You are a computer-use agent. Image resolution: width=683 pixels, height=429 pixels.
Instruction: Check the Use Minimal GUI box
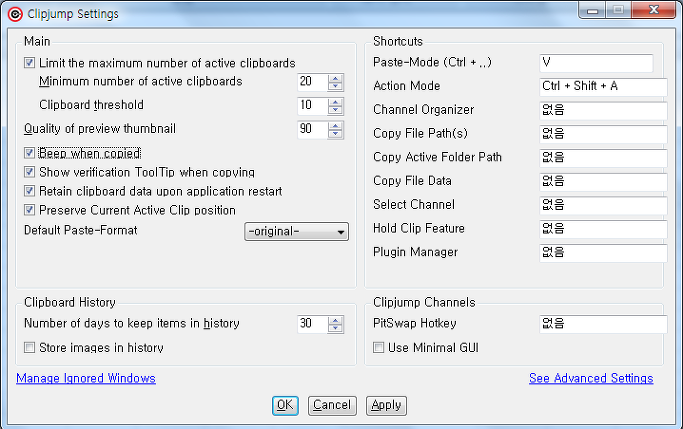[x=379, y=347]
